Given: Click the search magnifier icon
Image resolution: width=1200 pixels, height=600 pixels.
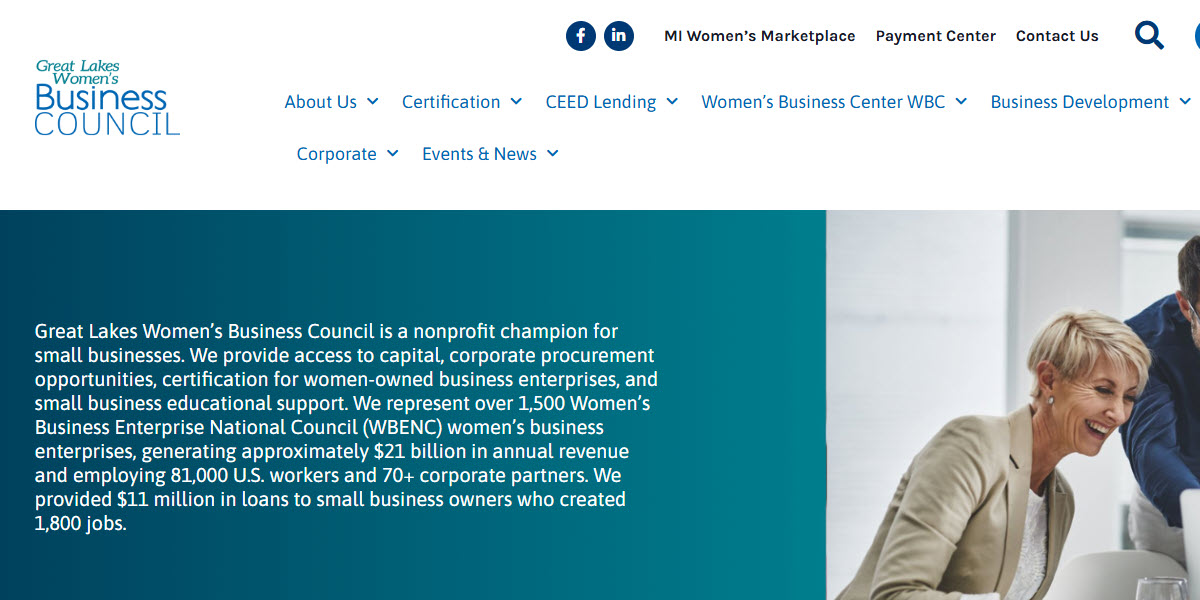Looking at the screenshot, I should [1148, 35].
